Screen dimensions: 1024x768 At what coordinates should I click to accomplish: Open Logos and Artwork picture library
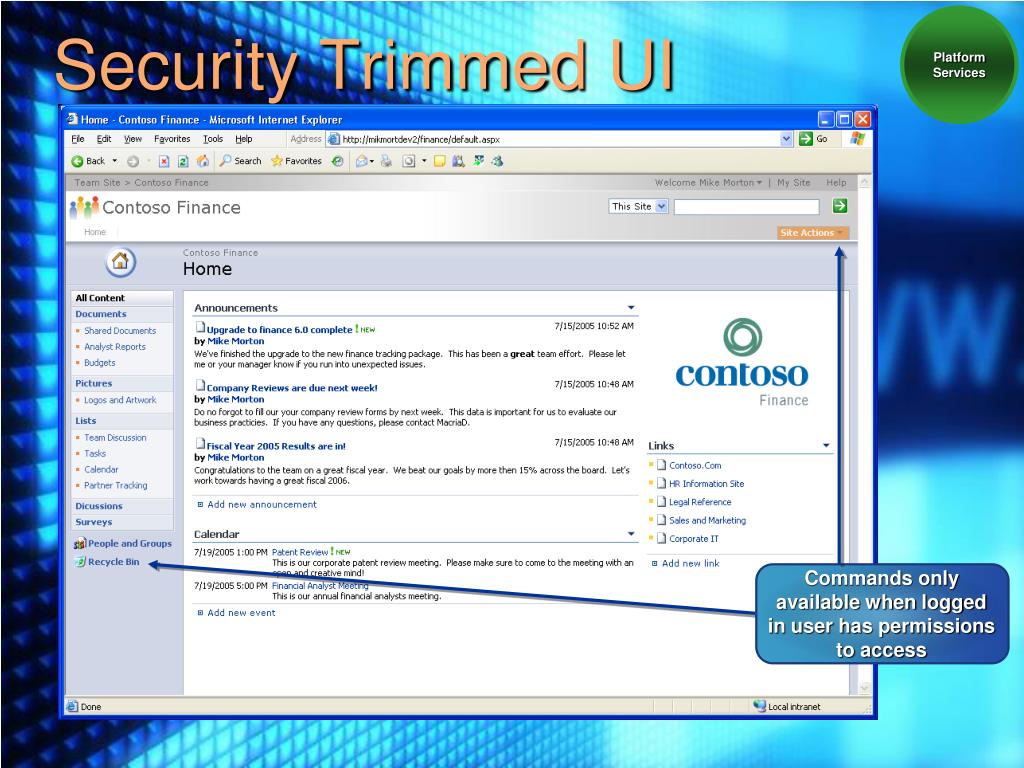click(x=120, y=400)
